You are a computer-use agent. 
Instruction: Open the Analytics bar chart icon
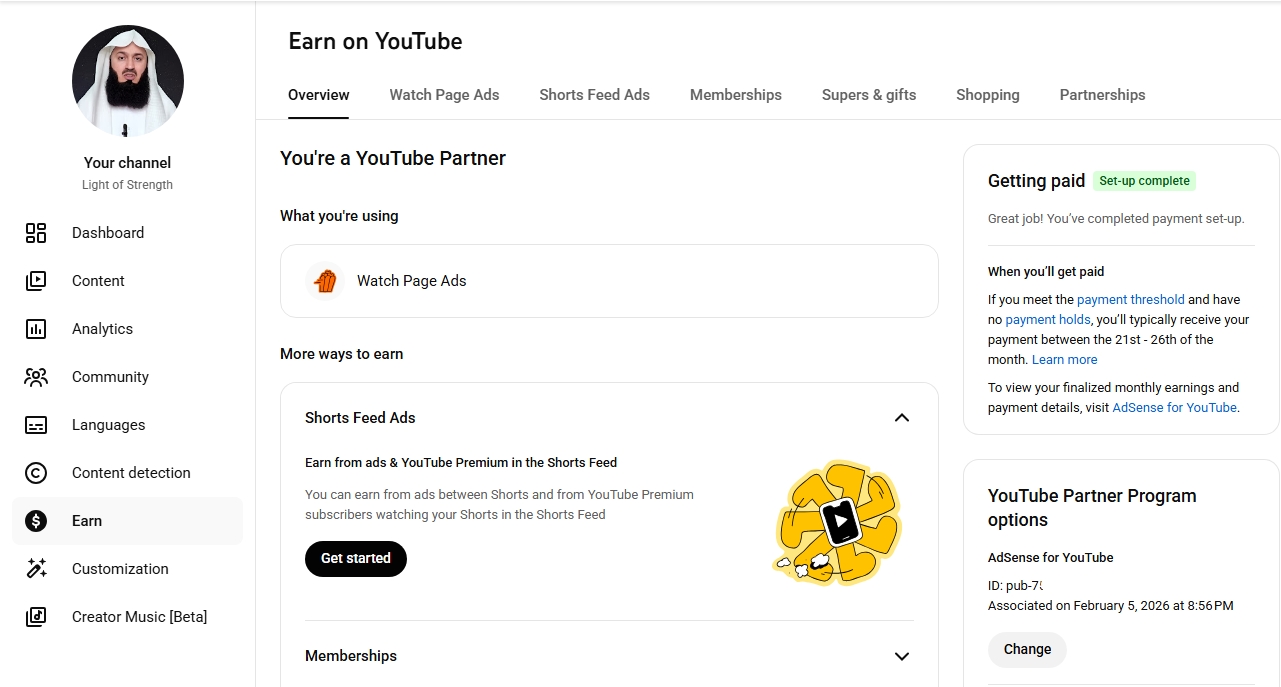click(36, 329)
